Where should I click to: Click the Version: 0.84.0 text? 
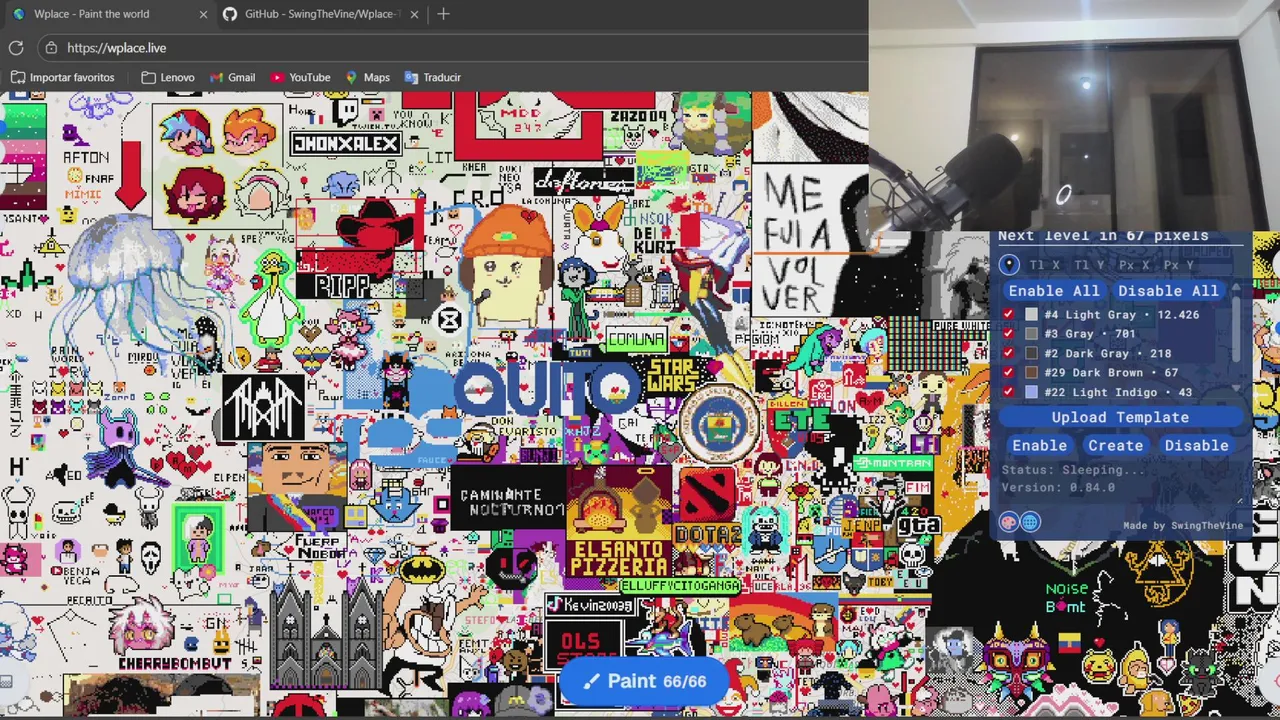(1058, 488)
